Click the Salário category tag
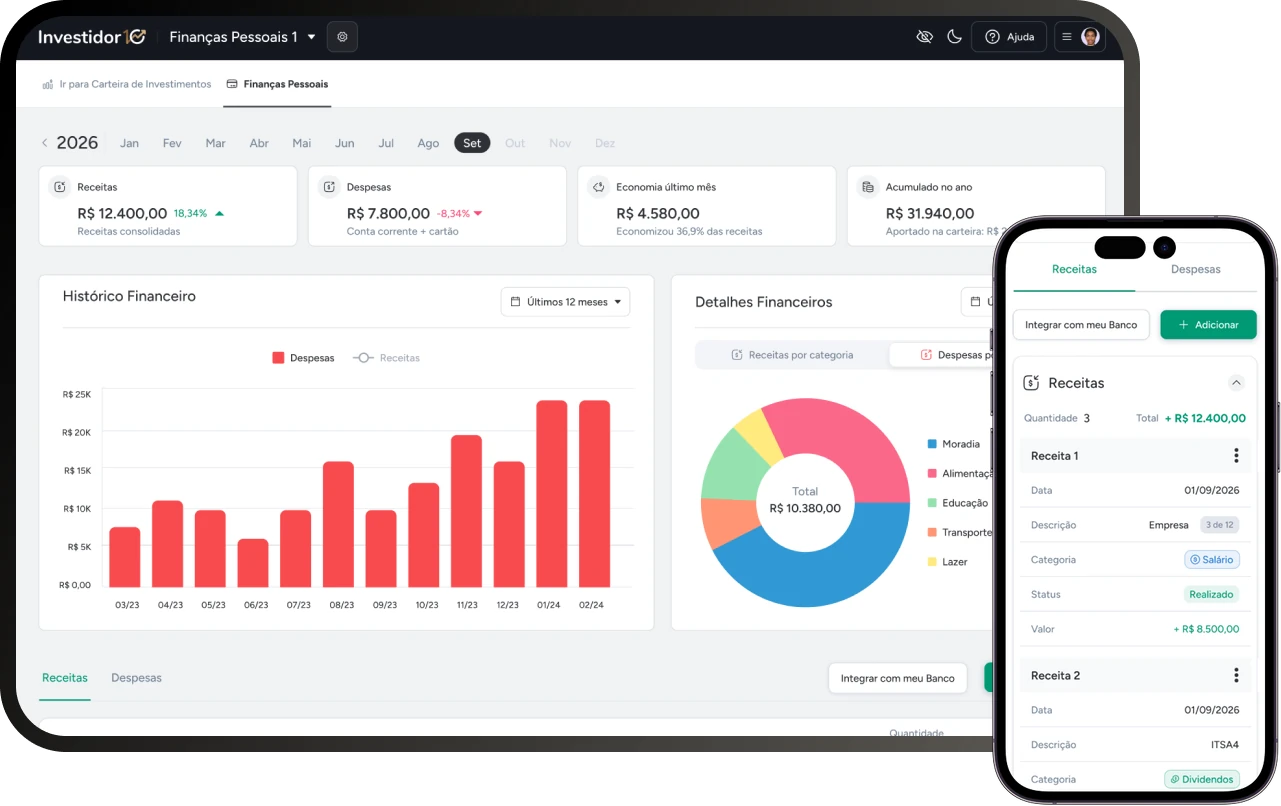 coord(1212,560)
